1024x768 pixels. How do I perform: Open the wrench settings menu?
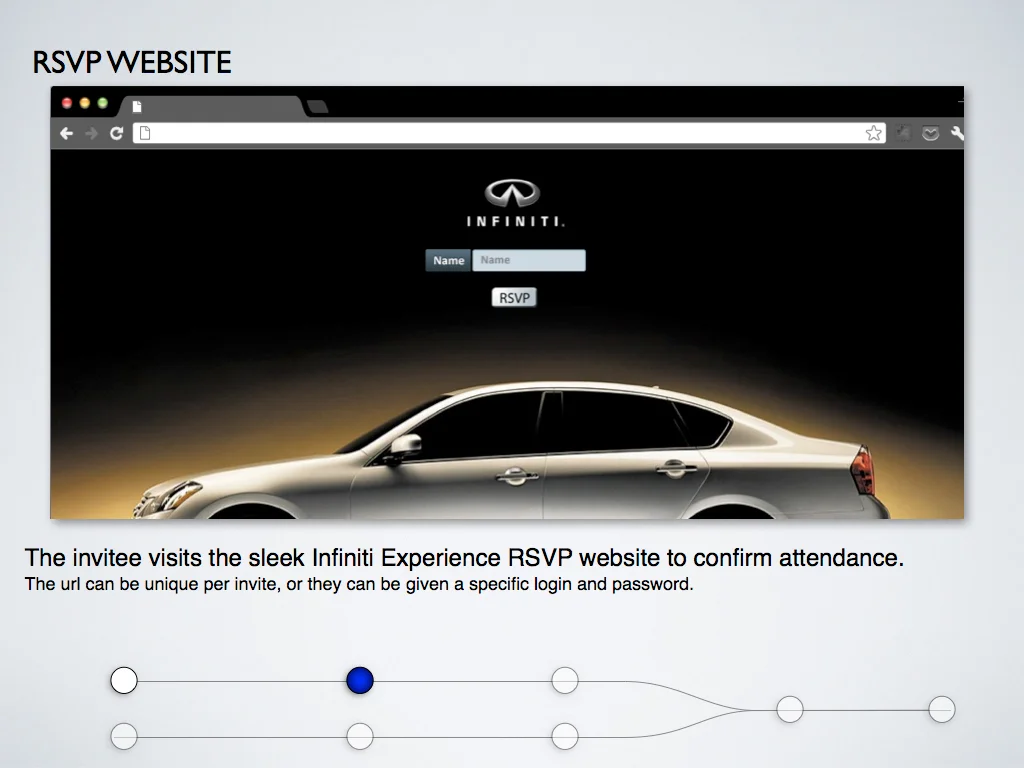click(957, 133)
